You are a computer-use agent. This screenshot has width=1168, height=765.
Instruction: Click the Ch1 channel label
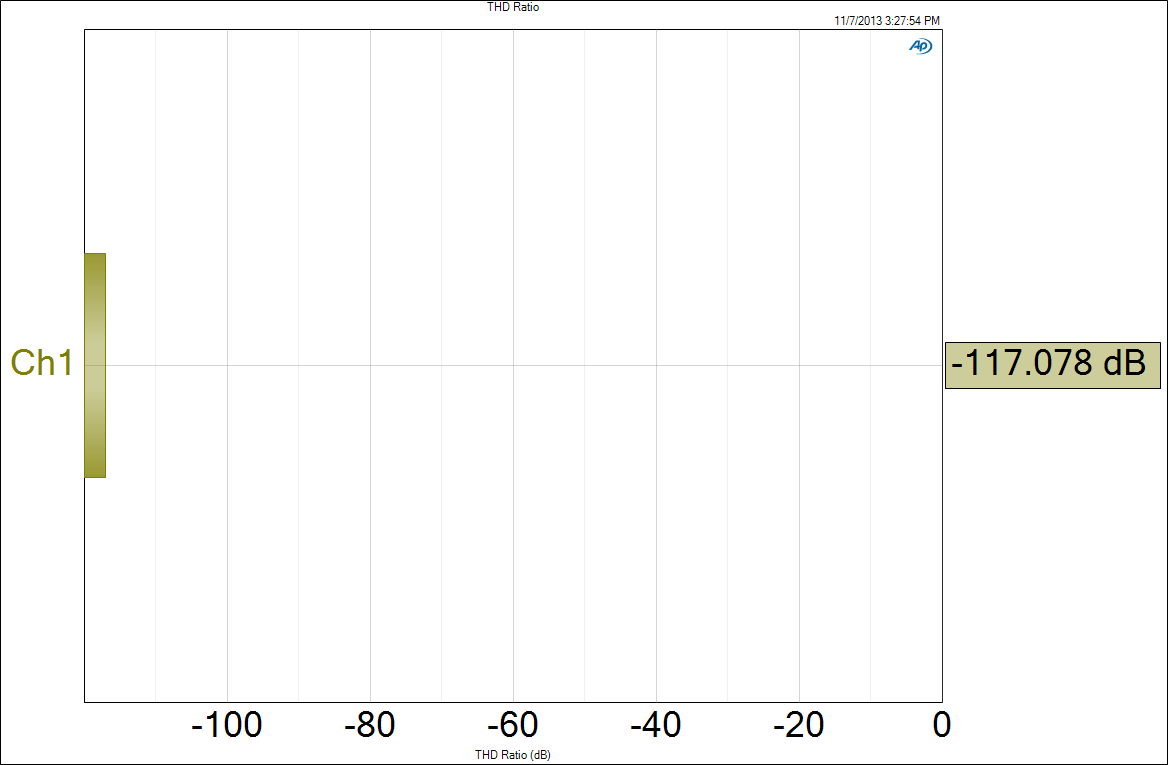pyautogui.click(x=42, y=363)
